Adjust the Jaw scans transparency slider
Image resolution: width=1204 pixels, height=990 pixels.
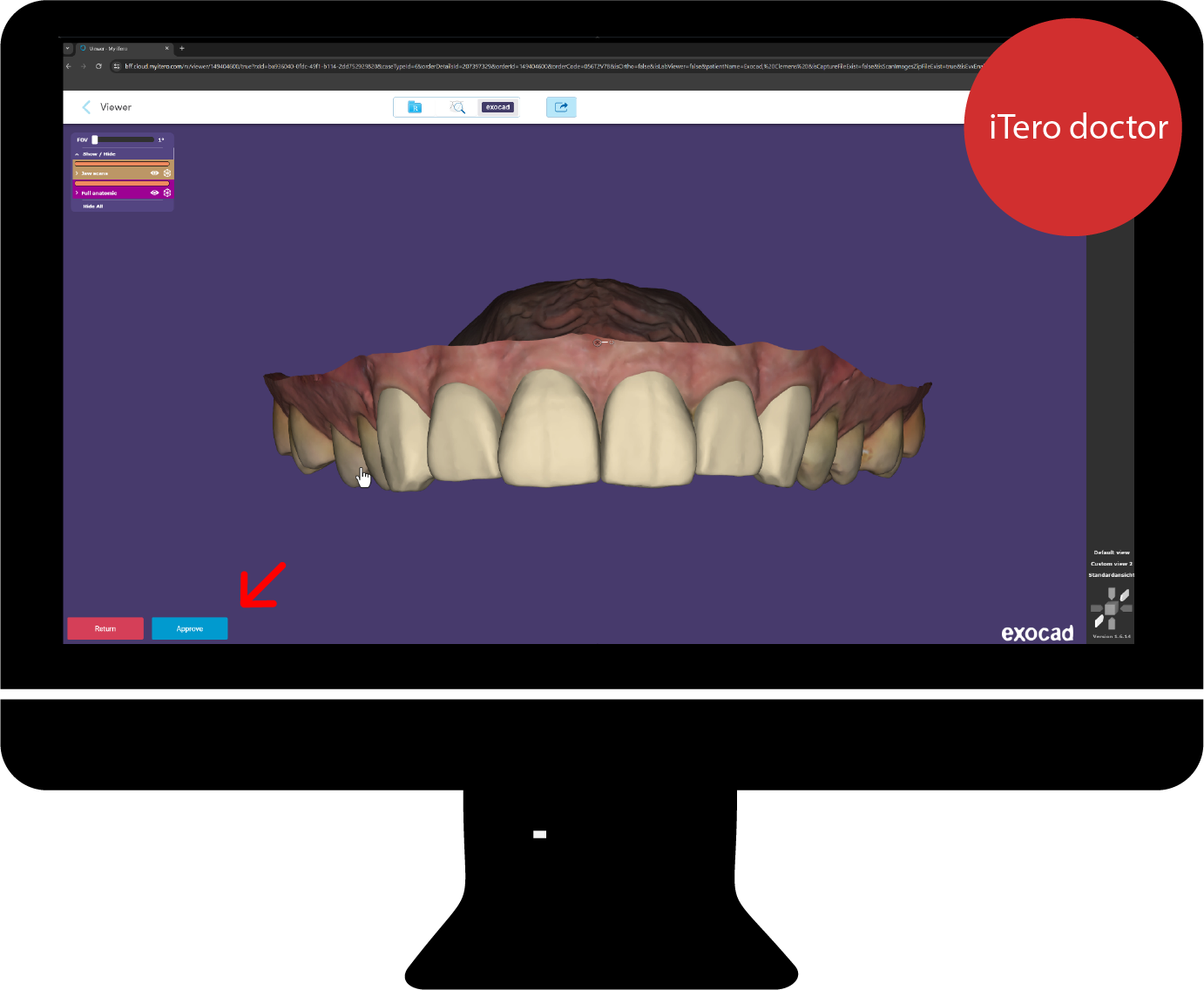point(122,164)
